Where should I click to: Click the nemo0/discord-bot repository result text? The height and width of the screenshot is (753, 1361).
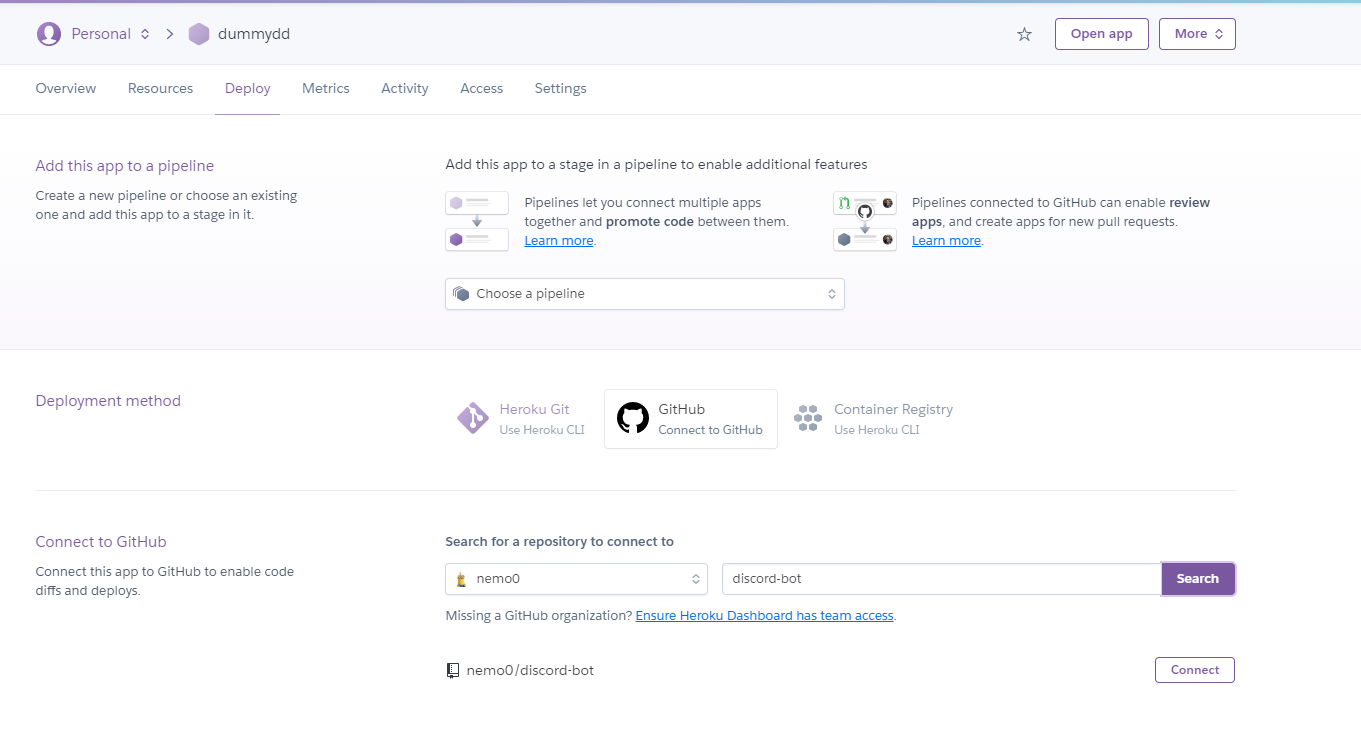[530, 671]
